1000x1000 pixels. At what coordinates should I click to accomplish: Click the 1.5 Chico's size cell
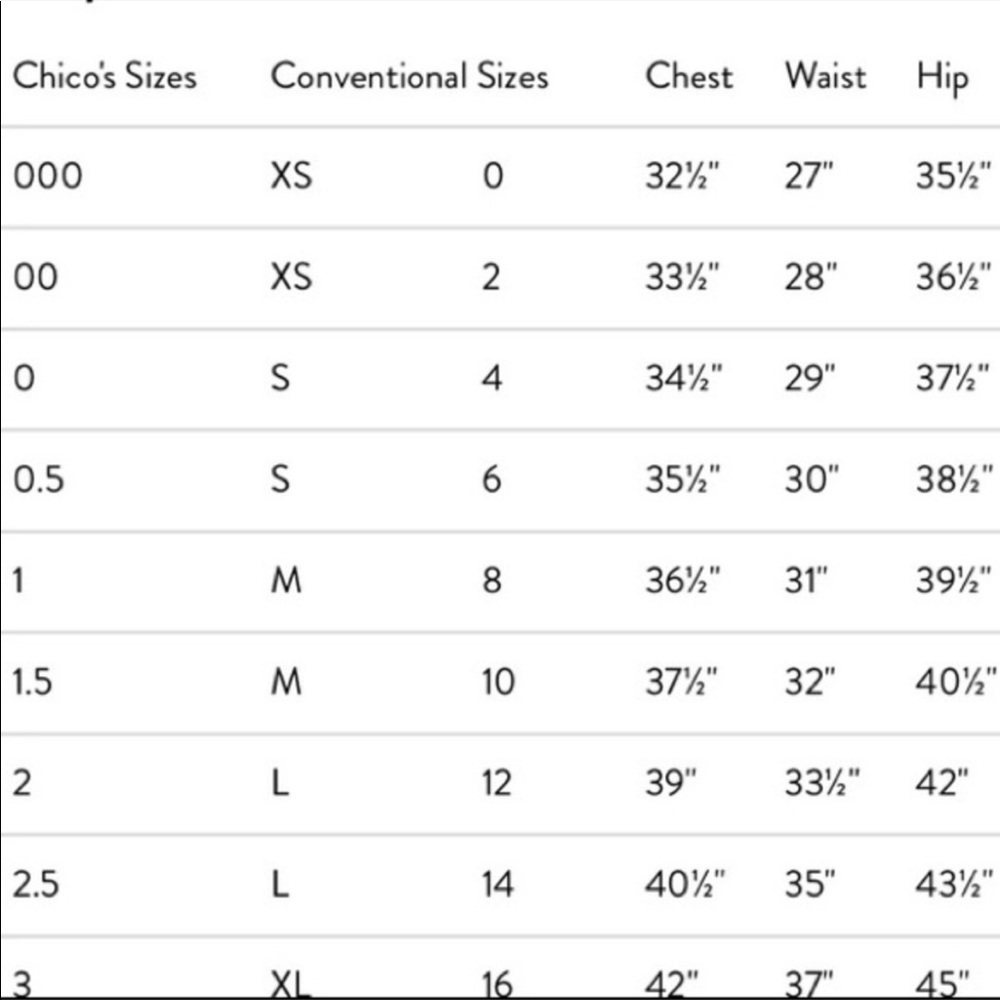point(32,682)
